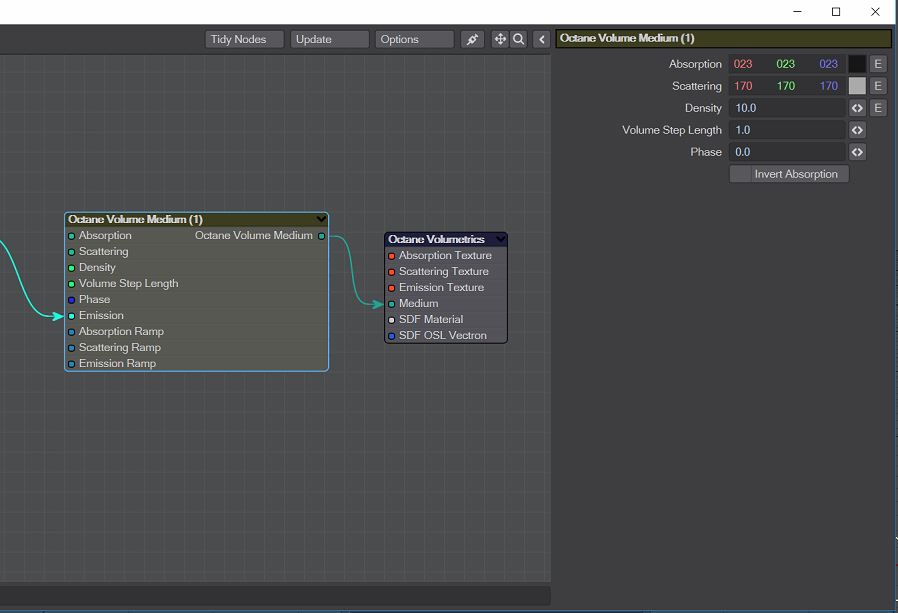
Task: Collapse the Octane Volume Medium node
Action: (320, 219)
